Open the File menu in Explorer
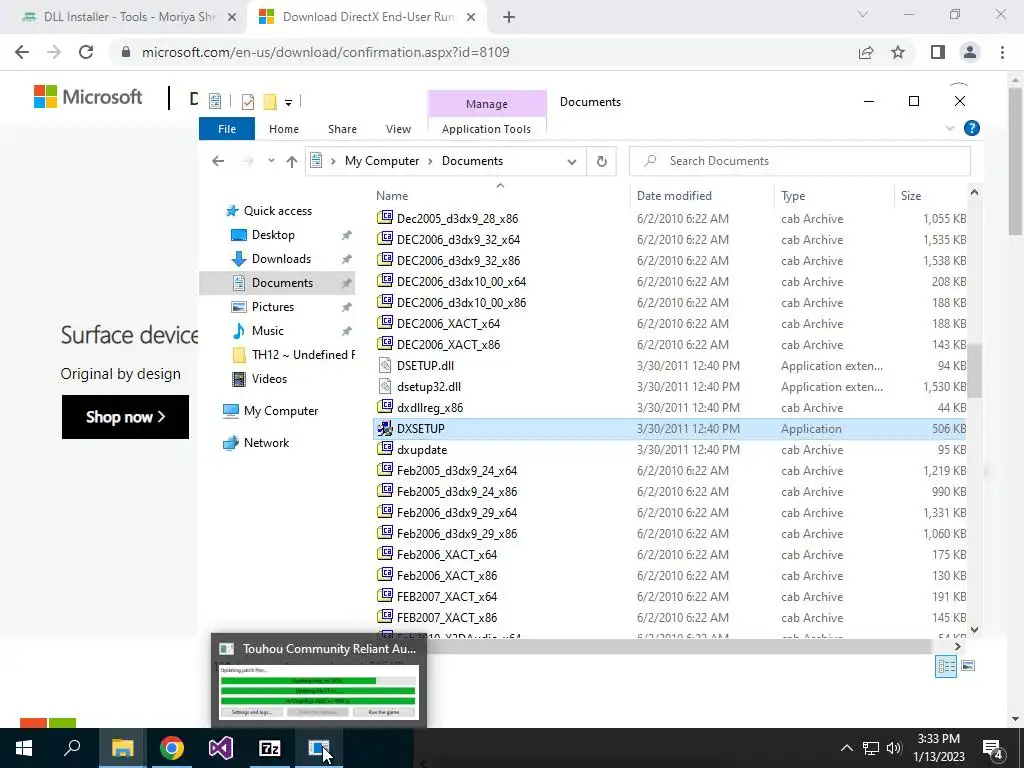Screen dimensions: 1024x768 click(227, 129)
